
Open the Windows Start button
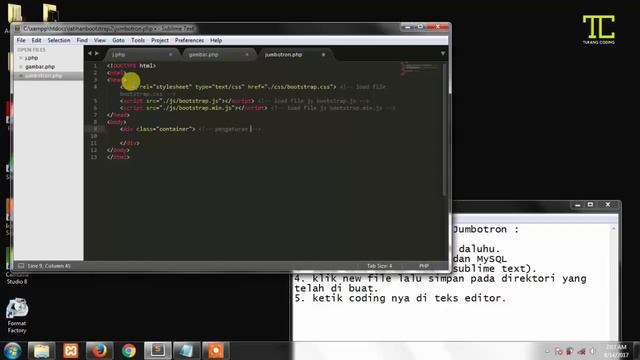(x=13, y=351)
